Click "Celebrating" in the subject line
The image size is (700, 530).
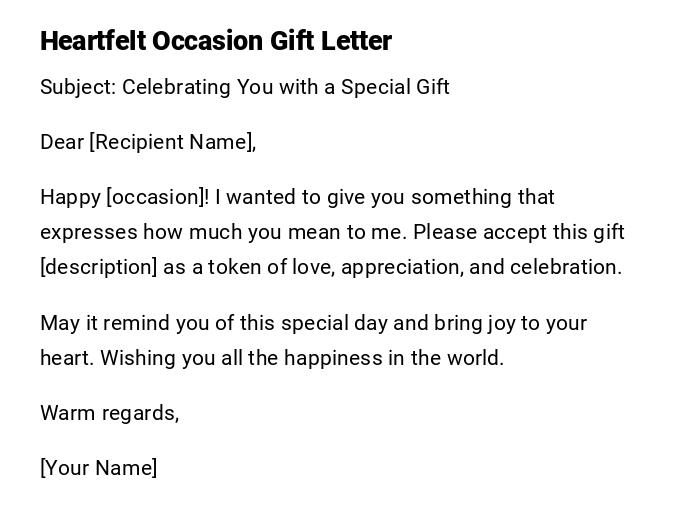coord(176,87)
